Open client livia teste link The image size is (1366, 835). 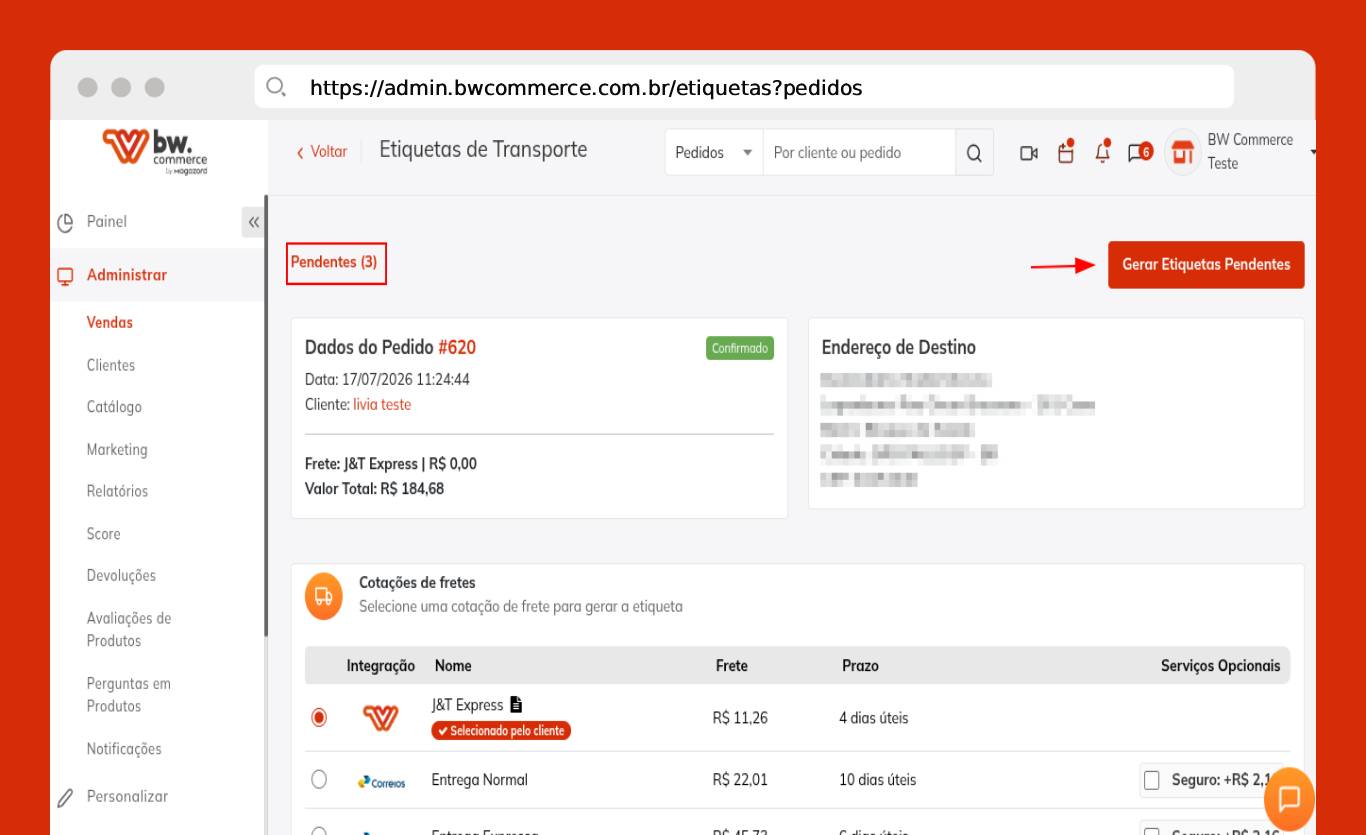382,405
